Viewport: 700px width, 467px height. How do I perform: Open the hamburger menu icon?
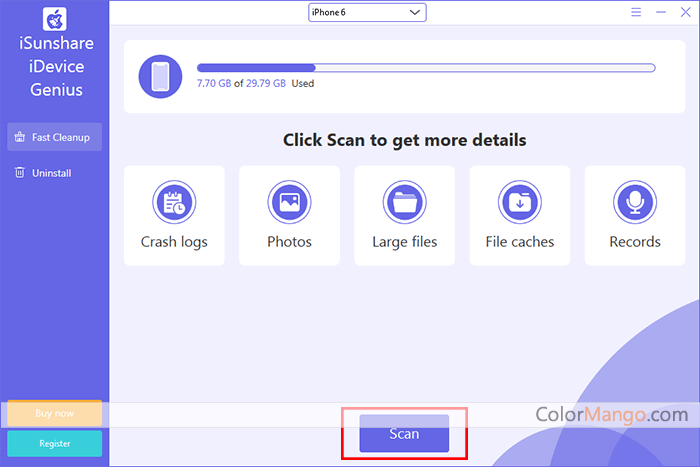click(636, 12)
